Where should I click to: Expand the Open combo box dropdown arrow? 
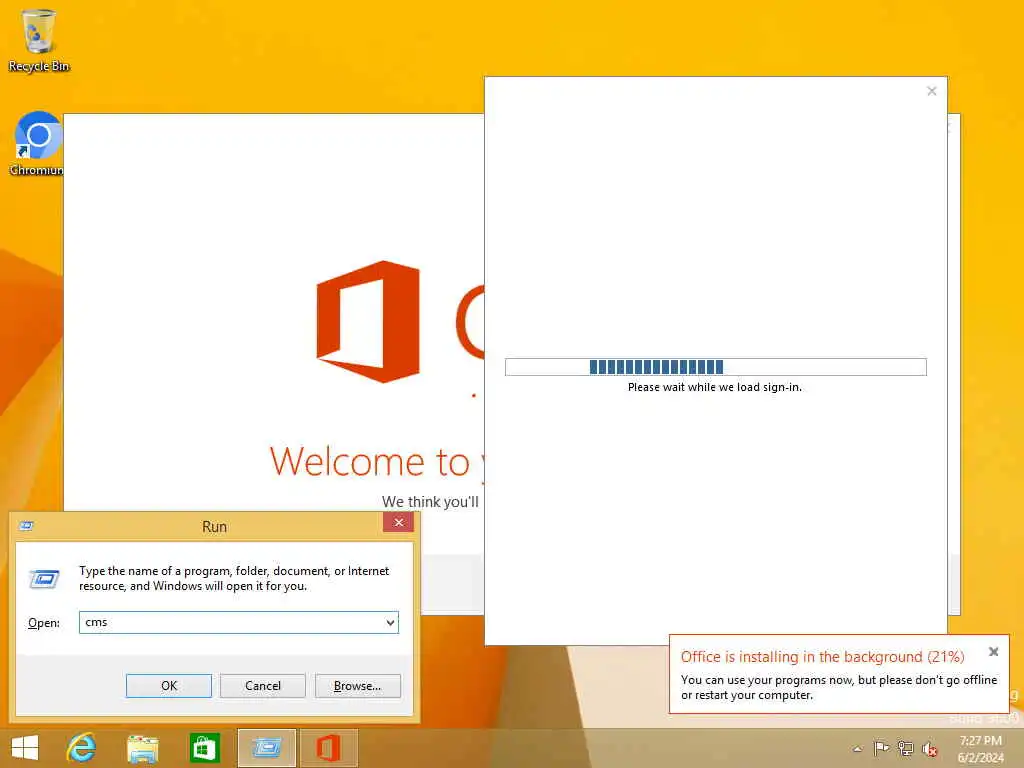click(x=390, y=622)
